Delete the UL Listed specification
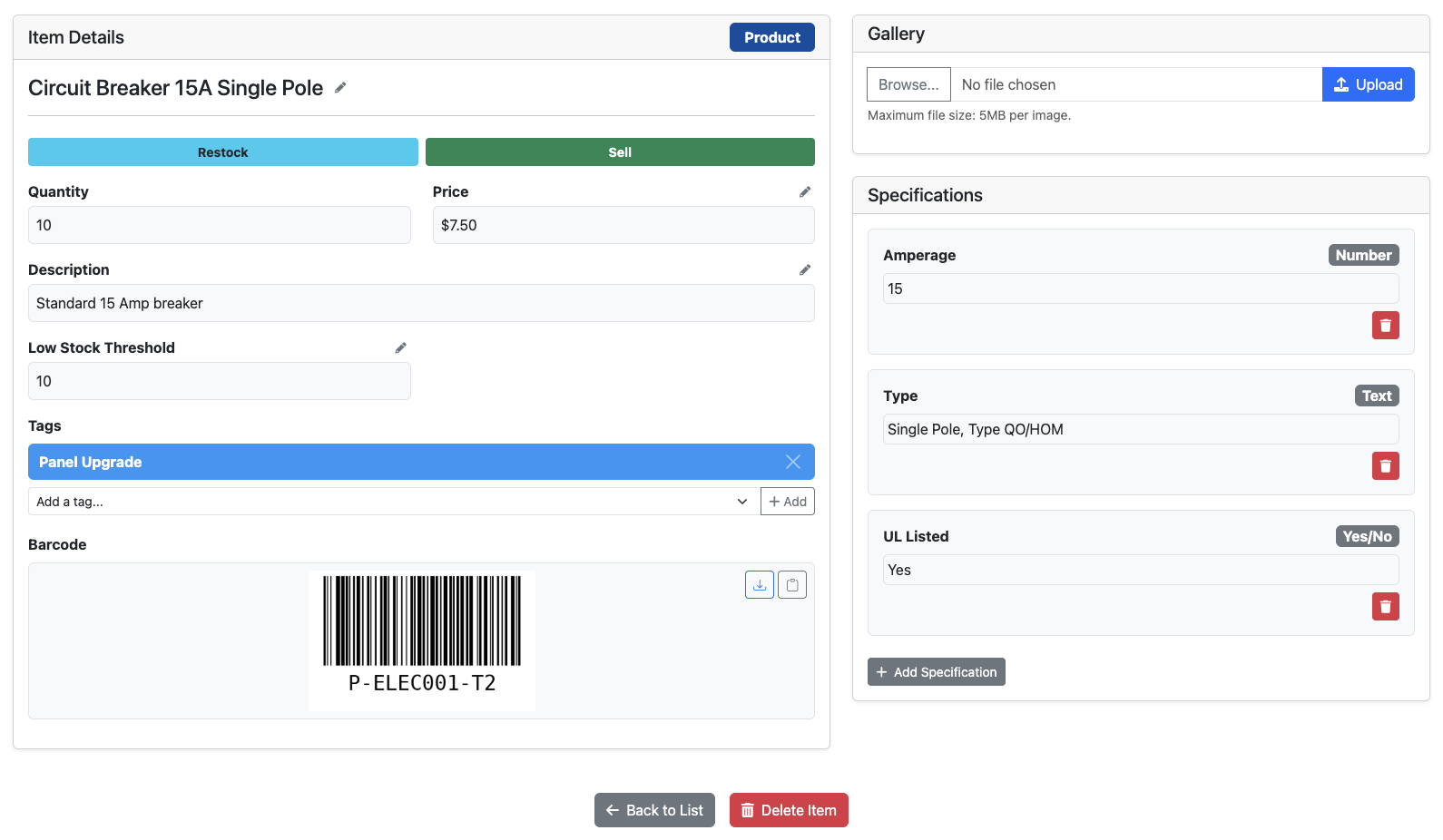Image resolution: width=1443 pixels, height=840 pixels. tap(1386, 606)
